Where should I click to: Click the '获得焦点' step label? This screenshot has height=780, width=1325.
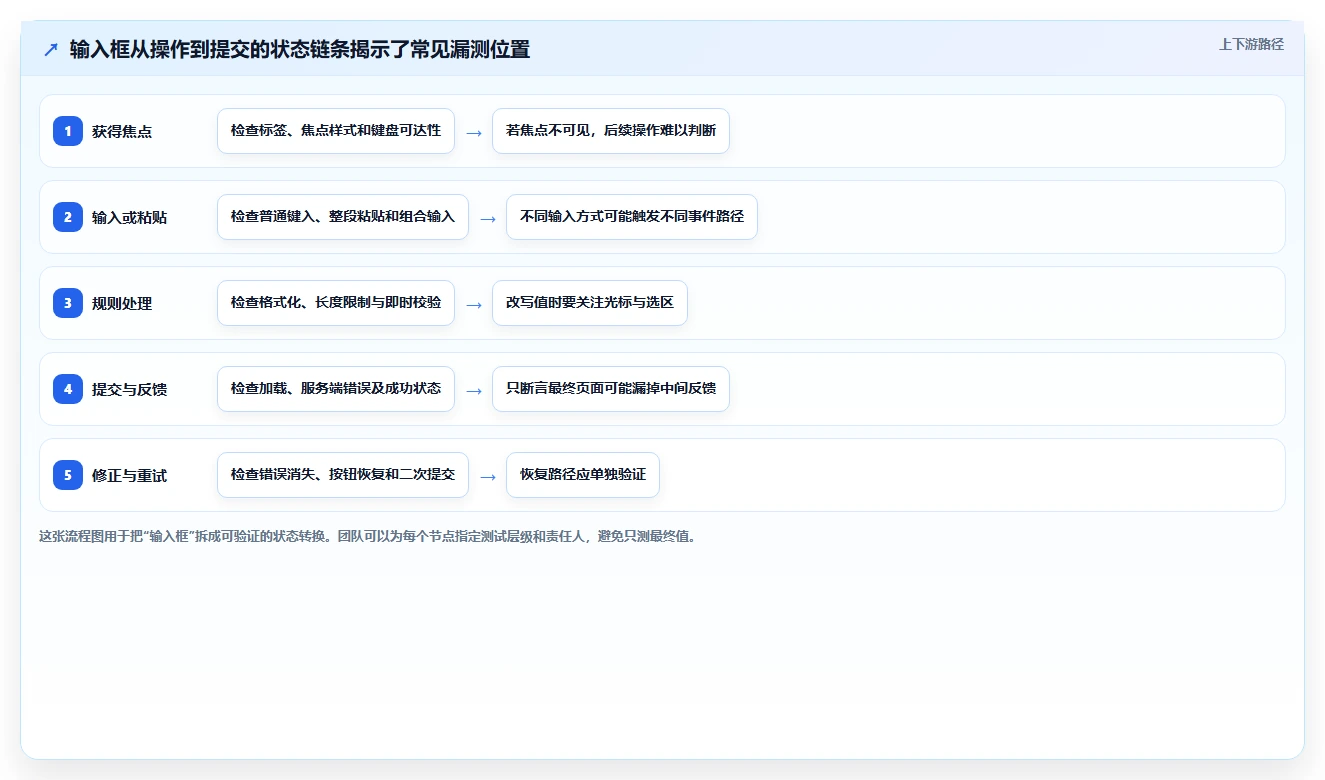[x=122, y=131]
